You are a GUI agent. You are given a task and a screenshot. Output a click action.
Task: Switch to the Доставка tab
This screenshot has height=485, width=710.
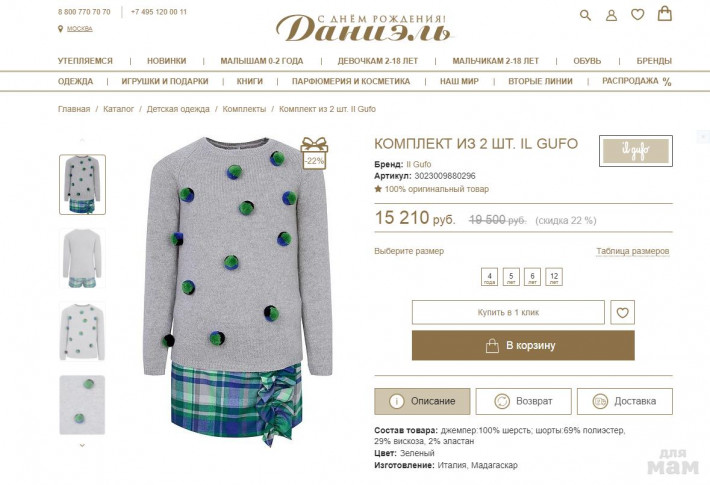(625, 401)
